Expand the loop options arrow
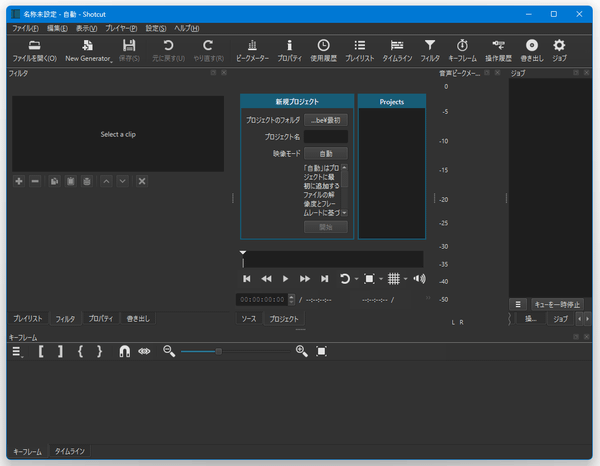 (356, 279)
